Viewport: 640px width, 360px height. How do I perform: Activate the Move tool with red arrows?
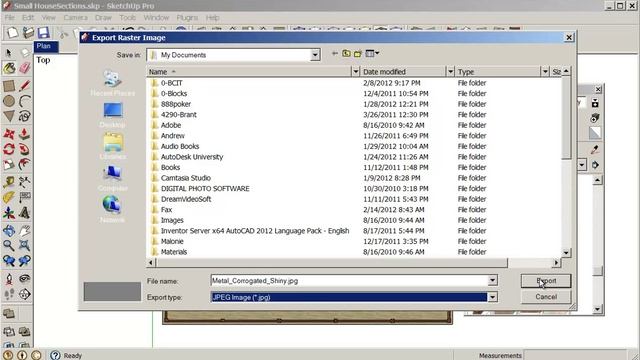9,134
